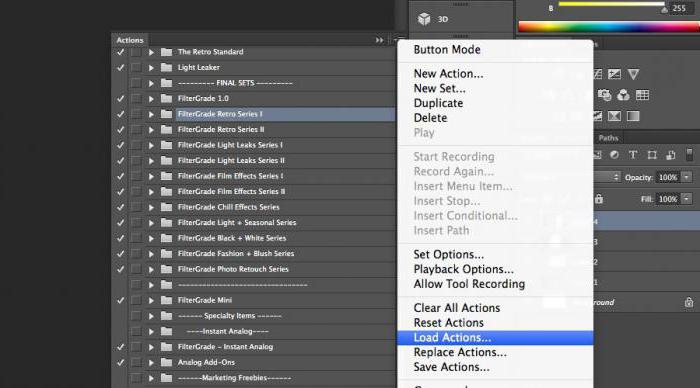
Task: Filter layers by type (T) icon
Action: pos(633,155)
